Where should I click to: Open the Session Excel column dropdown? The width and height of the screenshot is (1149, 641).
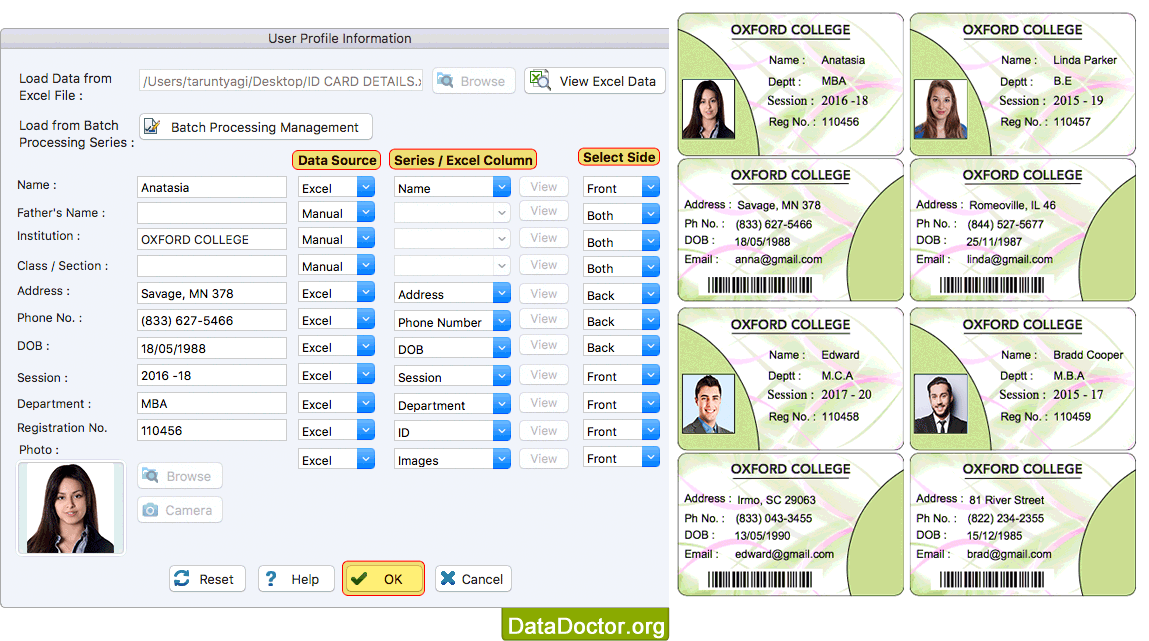click(452, 377)
